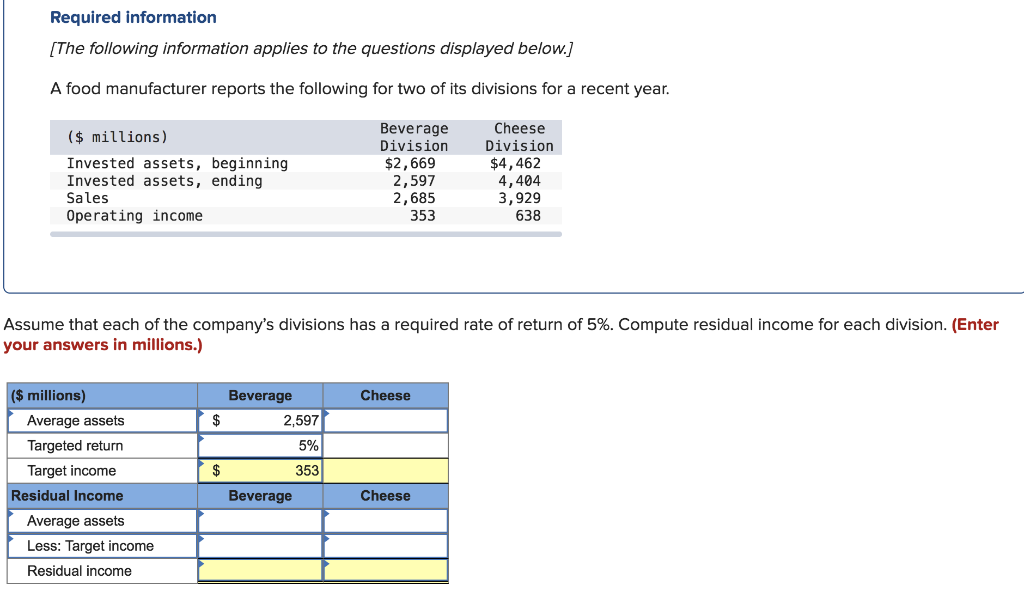This screenshot has width=1024, height=597.
Task: Click the Cheese operating income value 638
Action: click(x=528, y=216)
